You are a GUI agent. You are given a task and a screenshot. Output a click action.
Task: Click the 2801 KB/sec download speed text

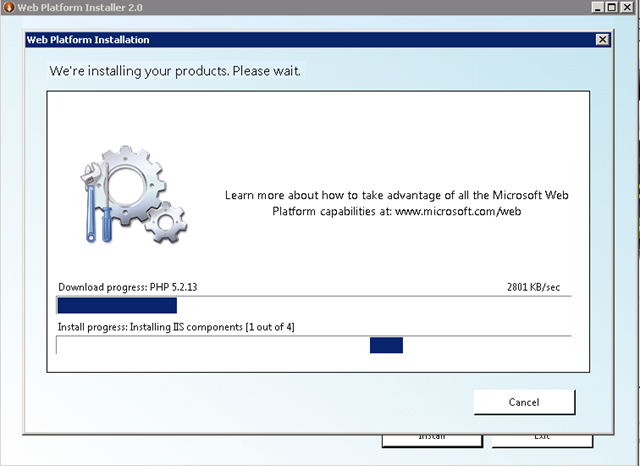pyautogui.click(x=533, y=287)
